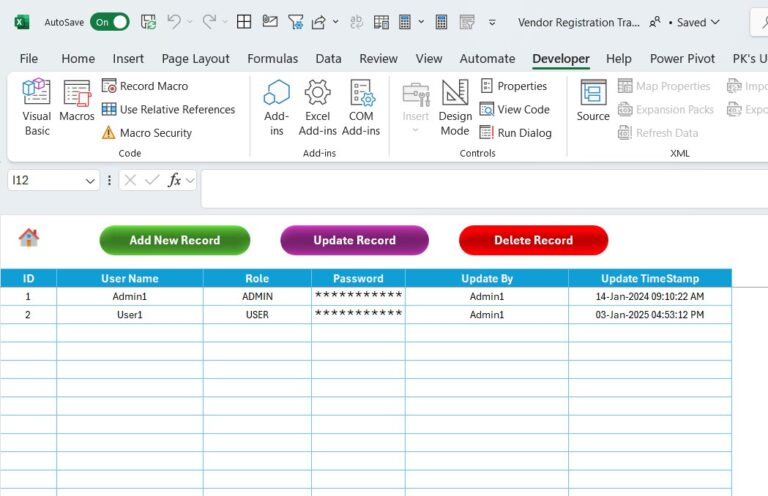Screen dimensions: 768x496
Task: Select the 03-Jan-2025 04:53:12 PM timestamp cell
Action: click(x=650, y=314)
